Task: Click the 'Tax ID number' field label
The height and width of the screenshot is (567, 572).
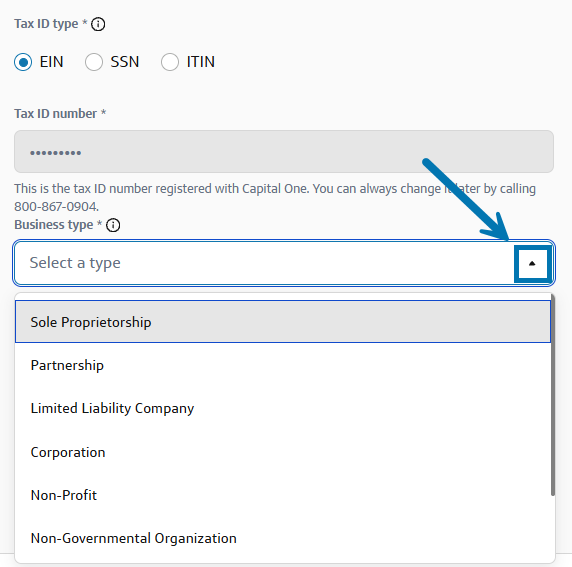Action: coord(55,114)
